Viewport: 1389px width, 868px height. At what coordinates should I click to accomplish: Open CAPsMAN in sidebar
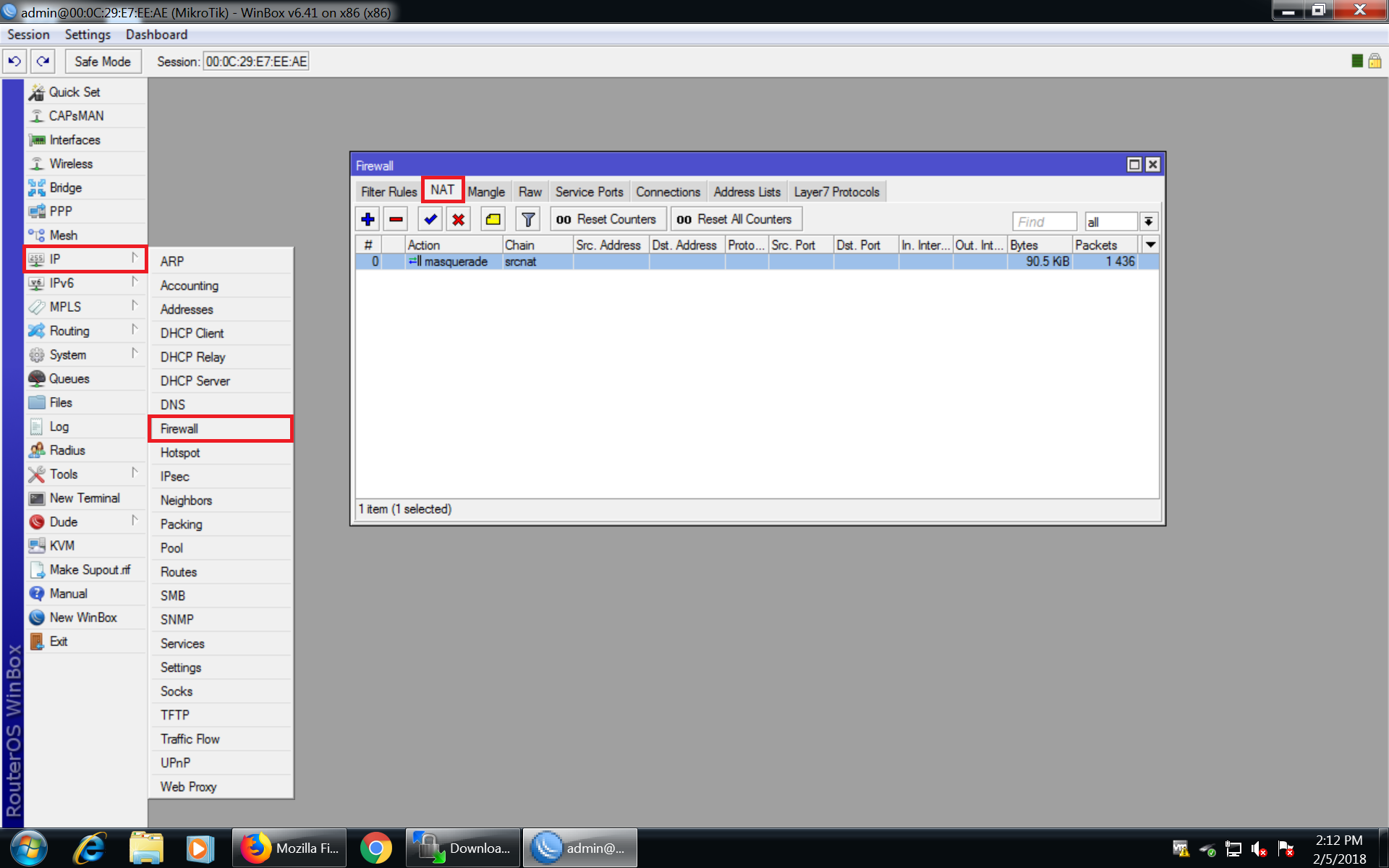[x=85, y=116]
